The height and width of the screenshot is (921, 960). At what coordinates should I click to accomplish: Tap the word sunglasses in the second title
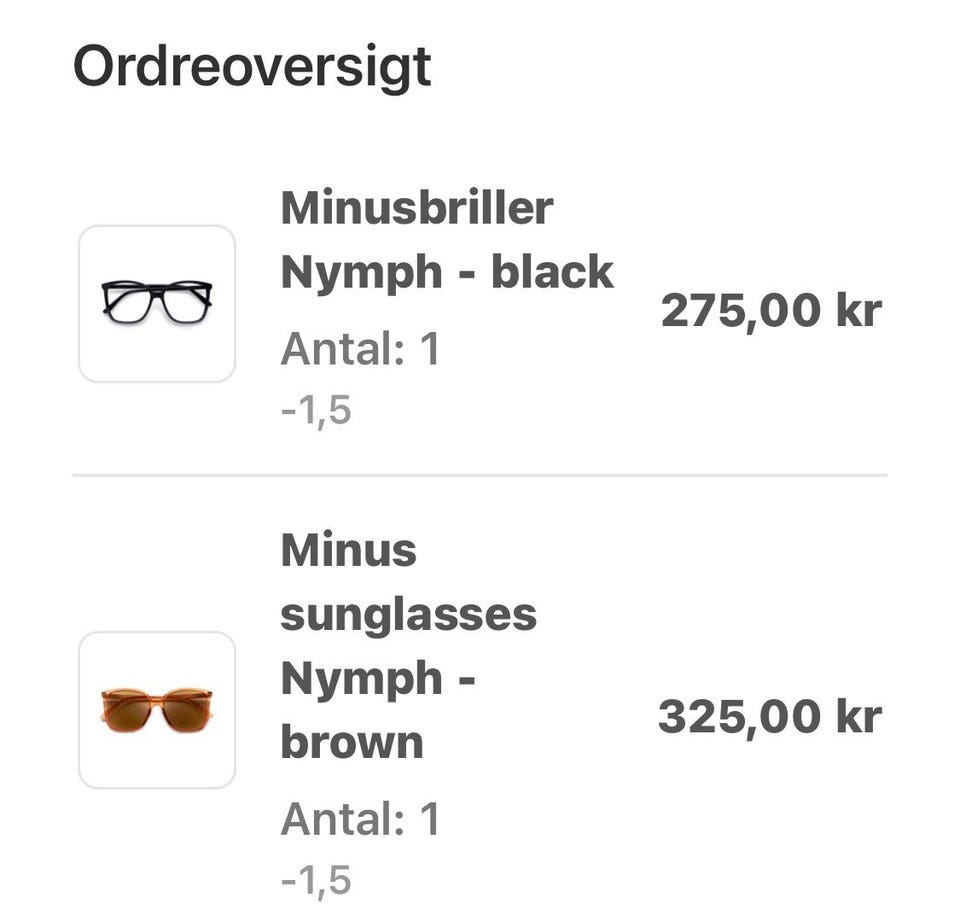[408, 614]
